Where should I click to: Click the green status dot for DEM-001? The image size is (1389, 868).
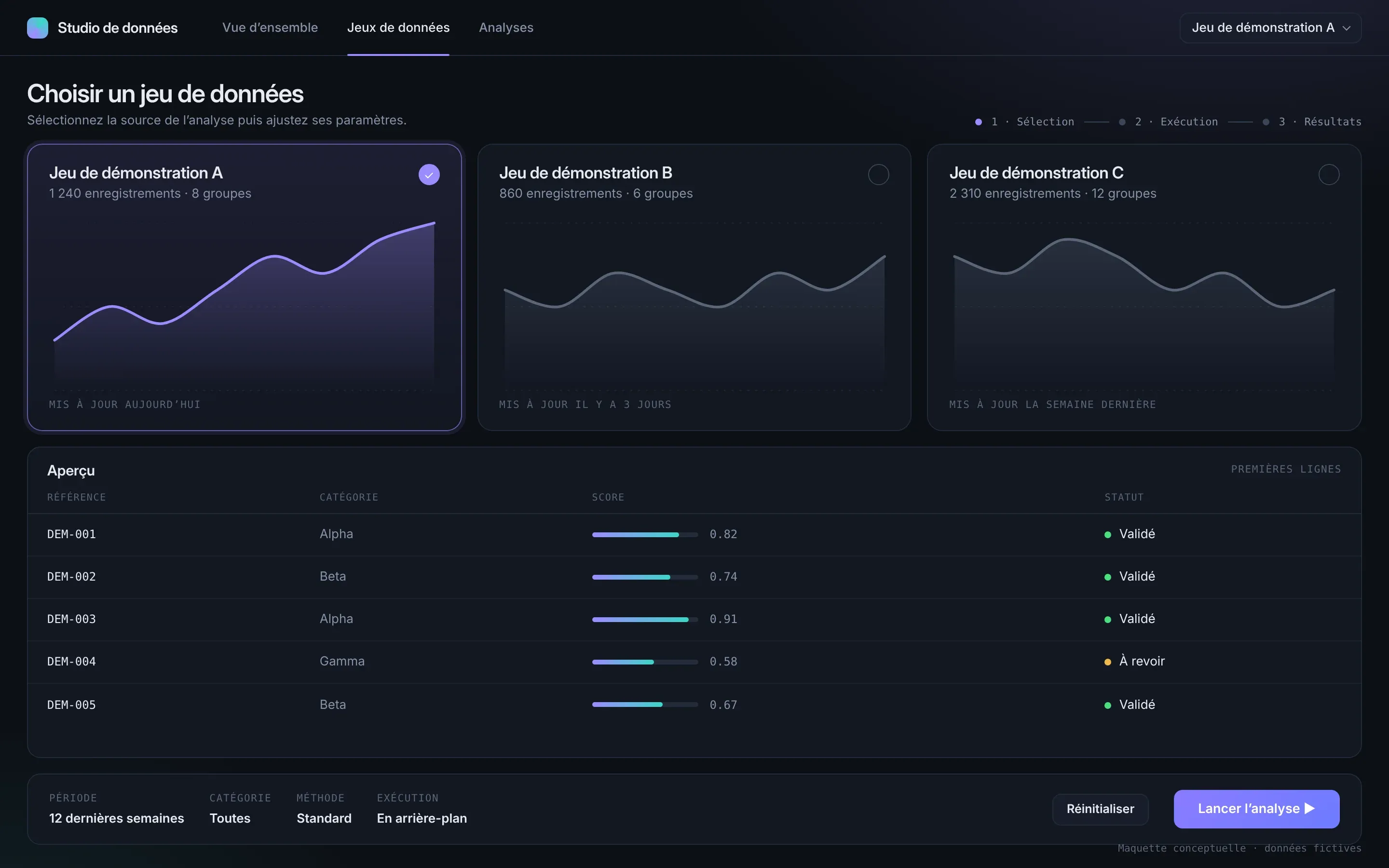(x=1107, y=534)
